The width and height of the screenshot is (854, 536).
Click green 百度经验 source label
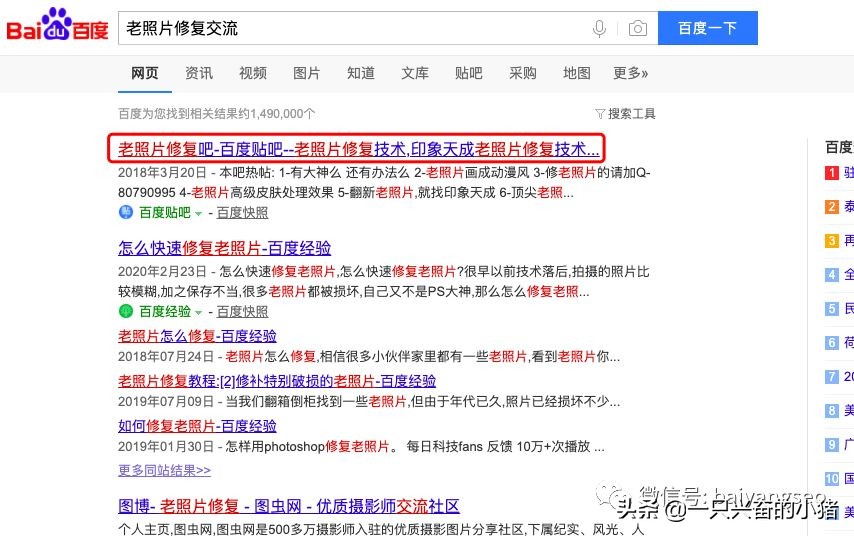[x=165, y=312]
